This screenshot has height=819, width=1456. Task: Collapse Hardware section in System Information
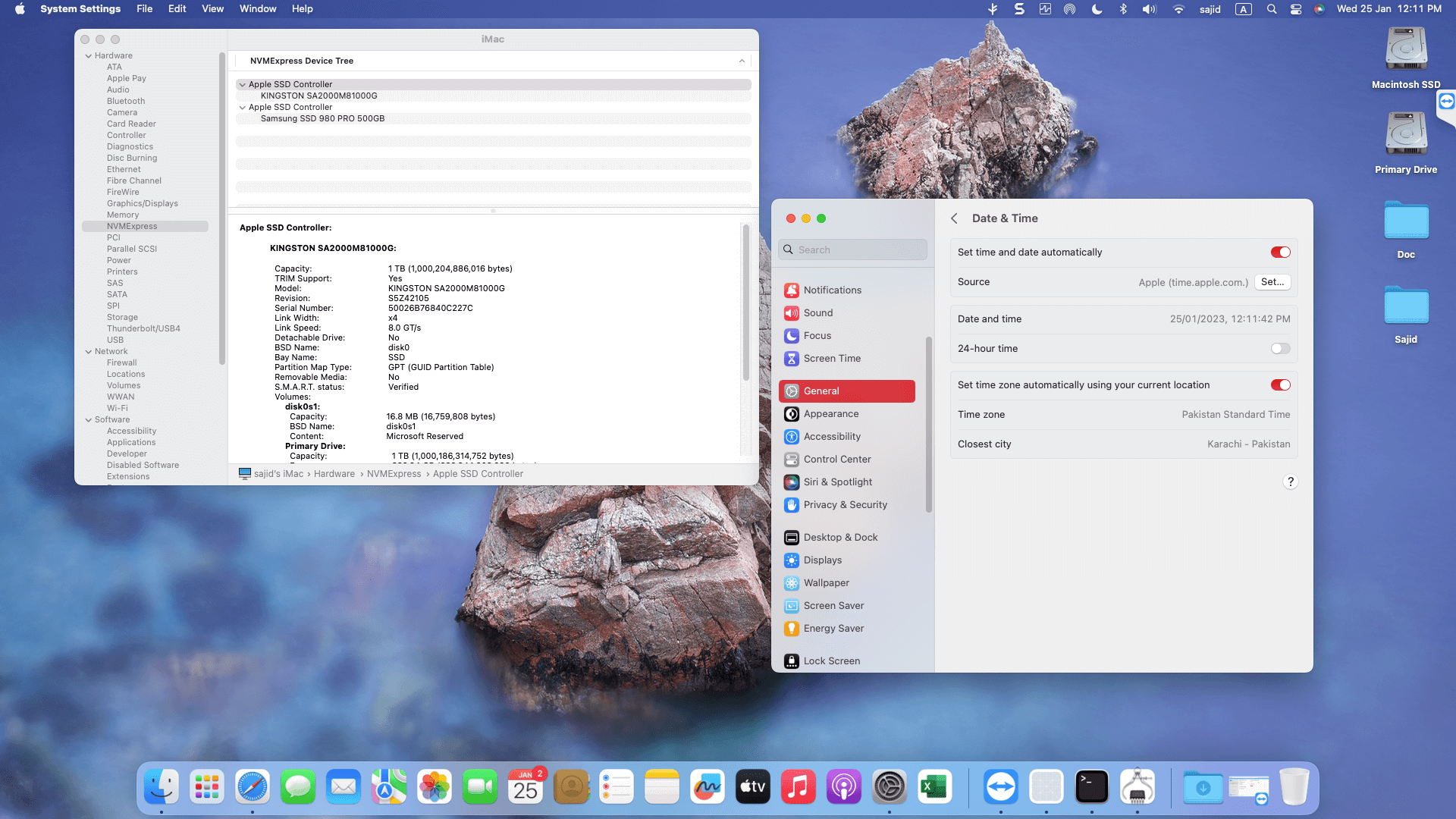(89, 55)
